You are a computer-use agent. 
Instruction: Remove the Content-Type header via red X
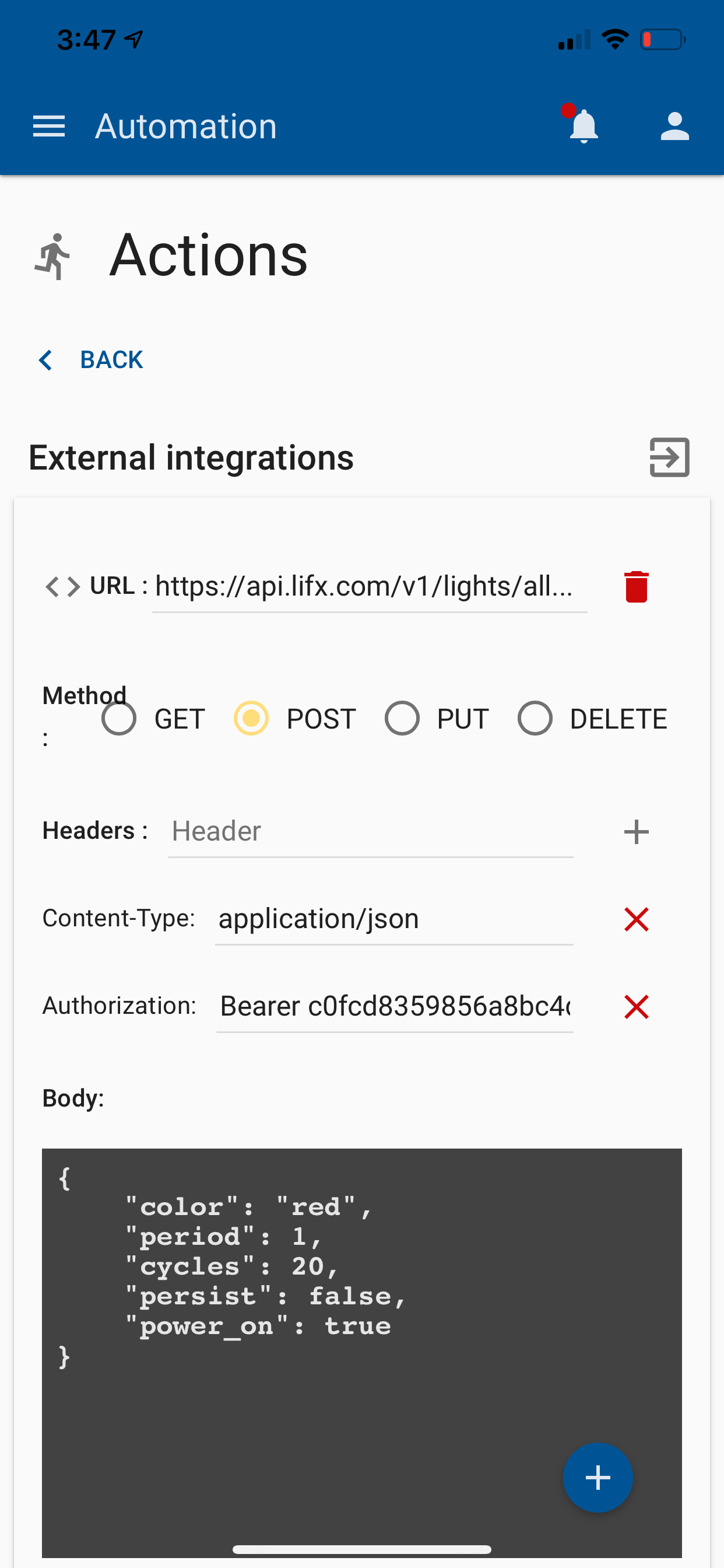637,919
